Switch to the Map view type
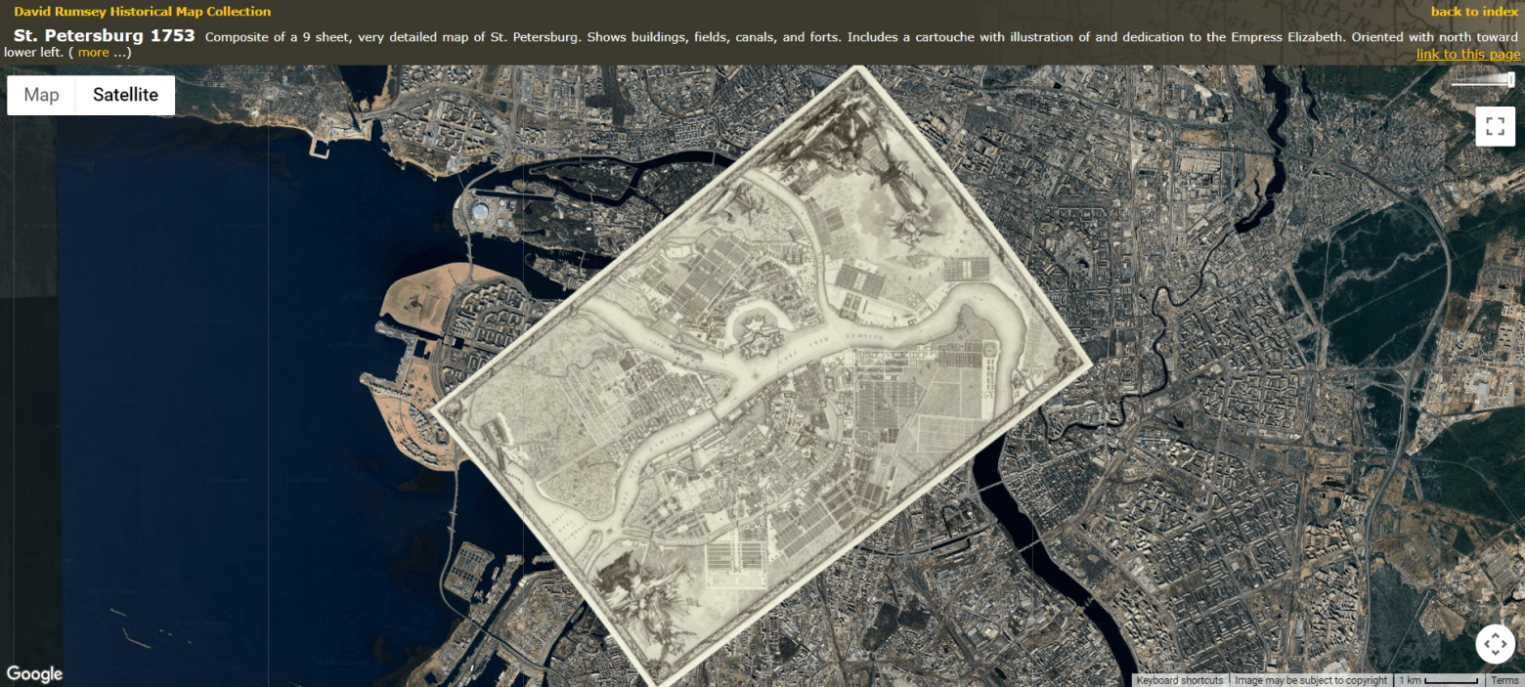The height and width of the screenshot is (687, 1525). click(x=42, y=95)
